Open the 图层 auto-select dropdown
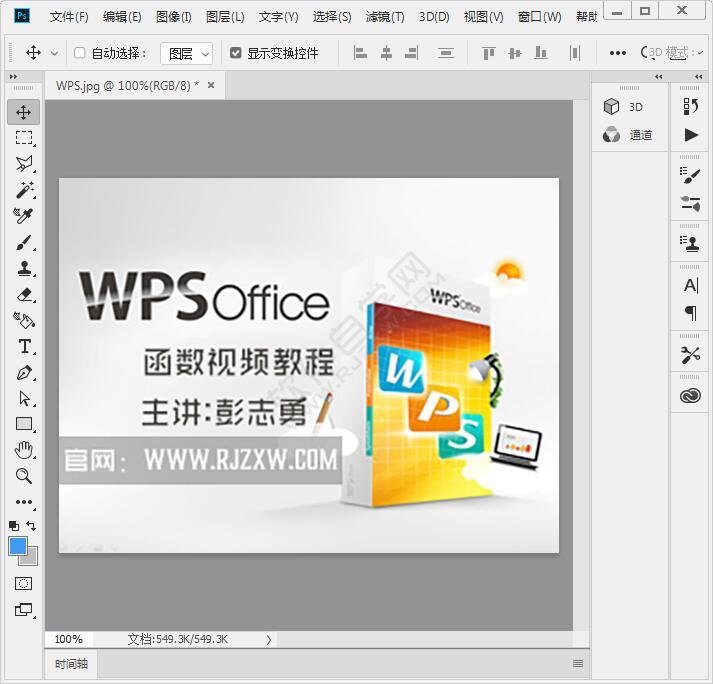 tap(187, 53)
